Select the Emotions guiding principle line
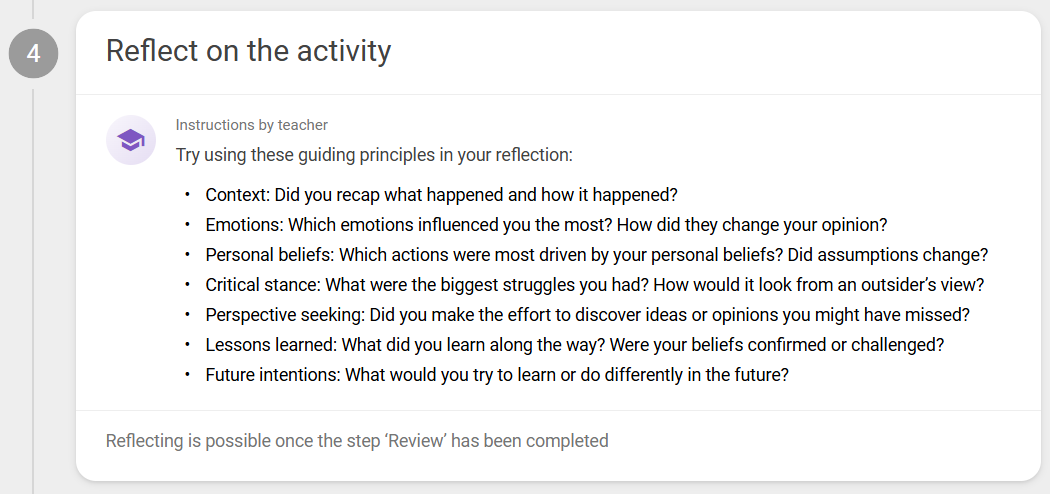The height and width of the screenshot is (494, 1050). coord(546,225)
